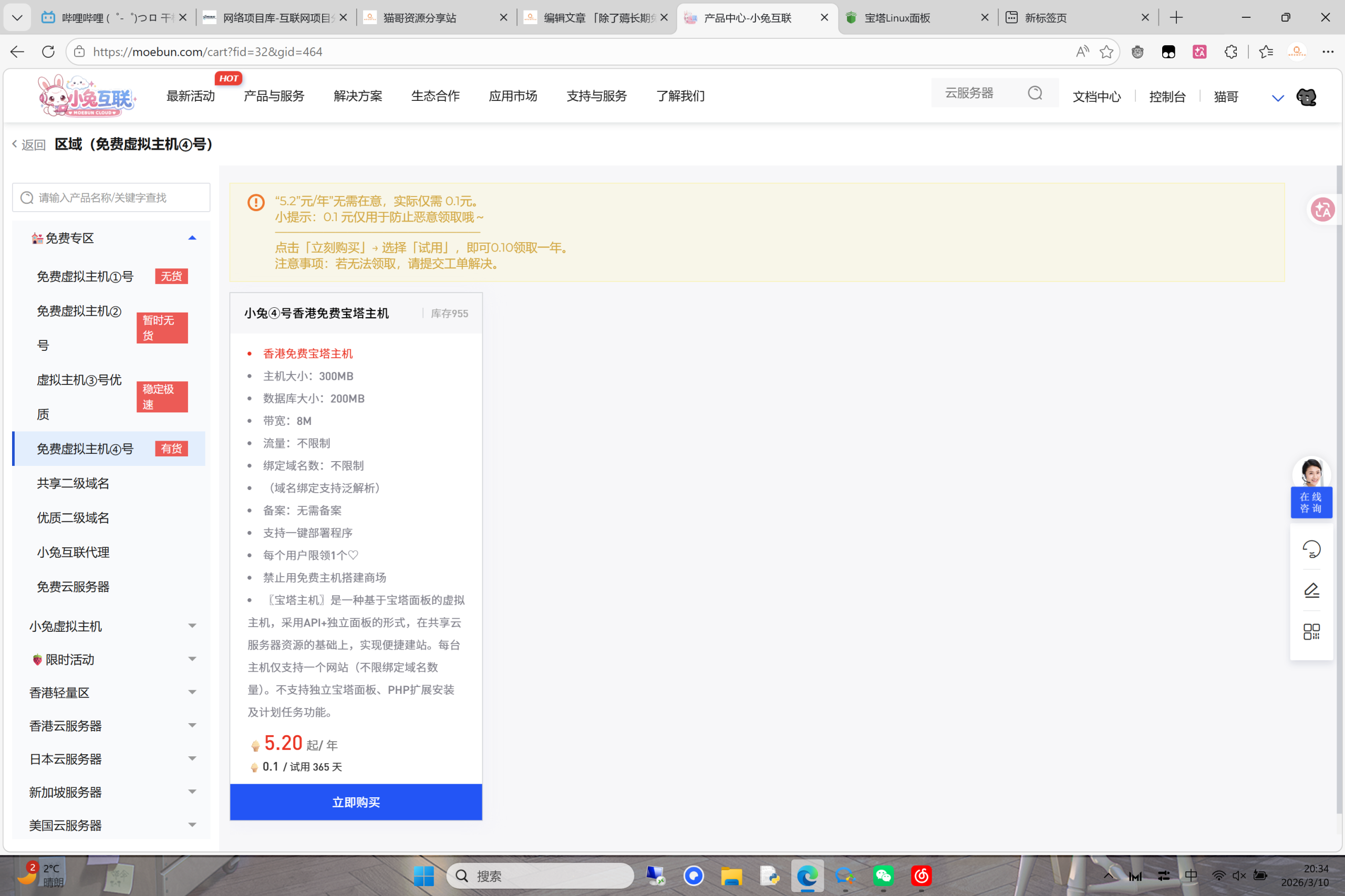Open the 产品与服务 menu
This screenshot has width=1345, height=896.
coord(274,96)
